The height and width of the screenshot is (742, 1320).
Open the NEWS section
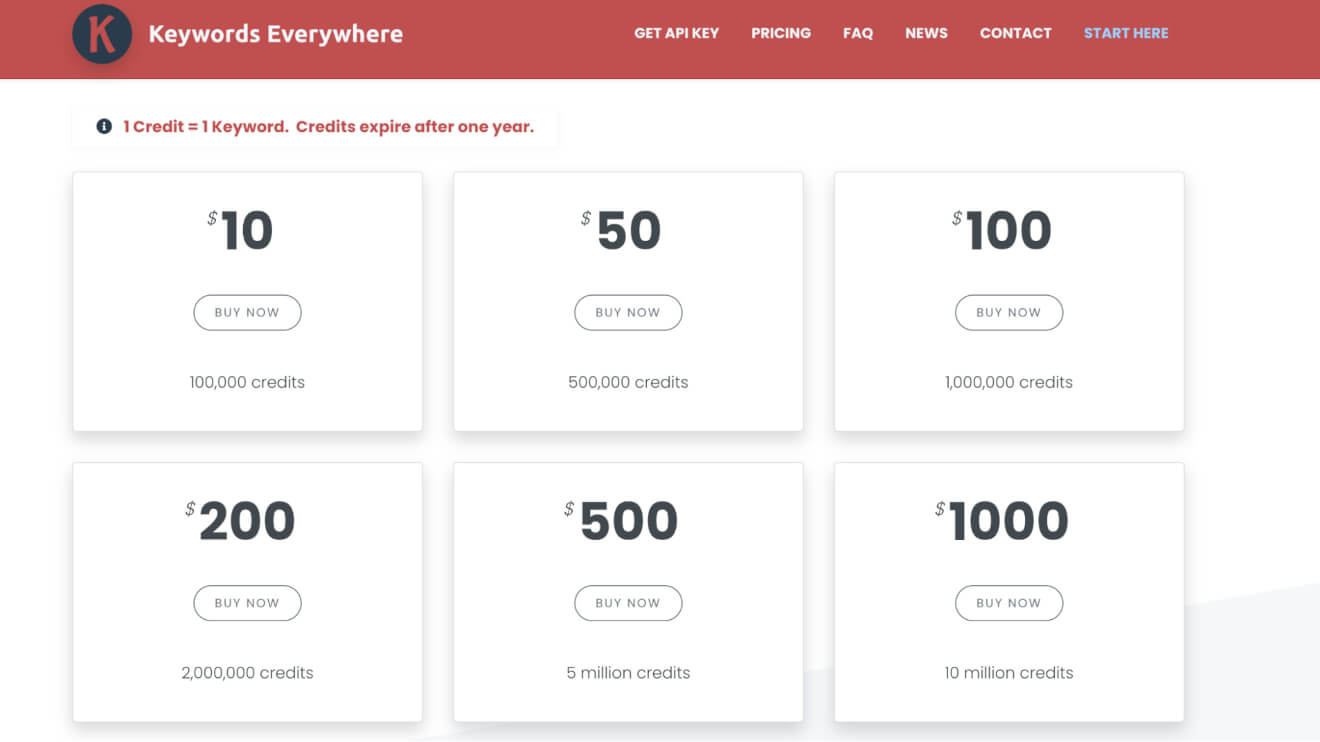click(x=926, y=33)
